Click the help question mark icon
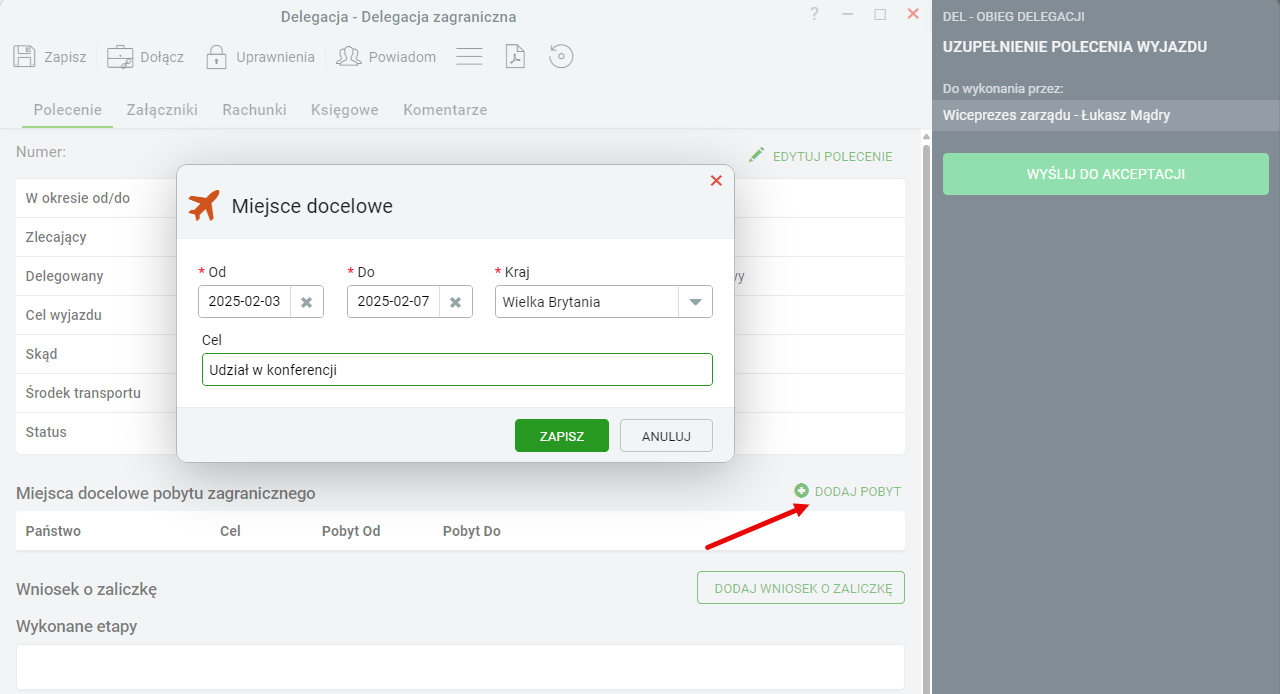1280x694 pixels. click(x=815, y=14)
